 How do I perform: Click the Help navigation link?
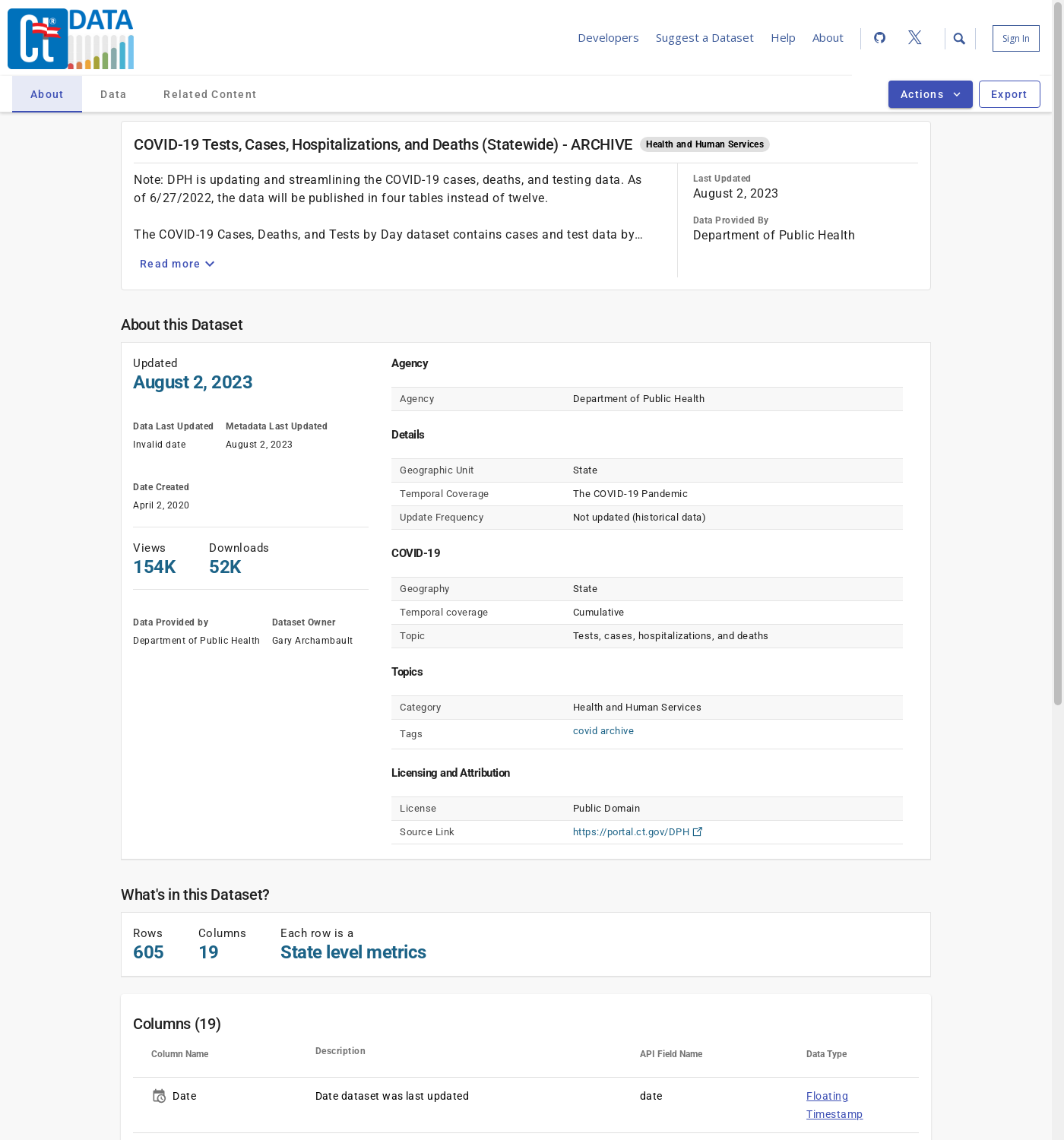[783, 38]
